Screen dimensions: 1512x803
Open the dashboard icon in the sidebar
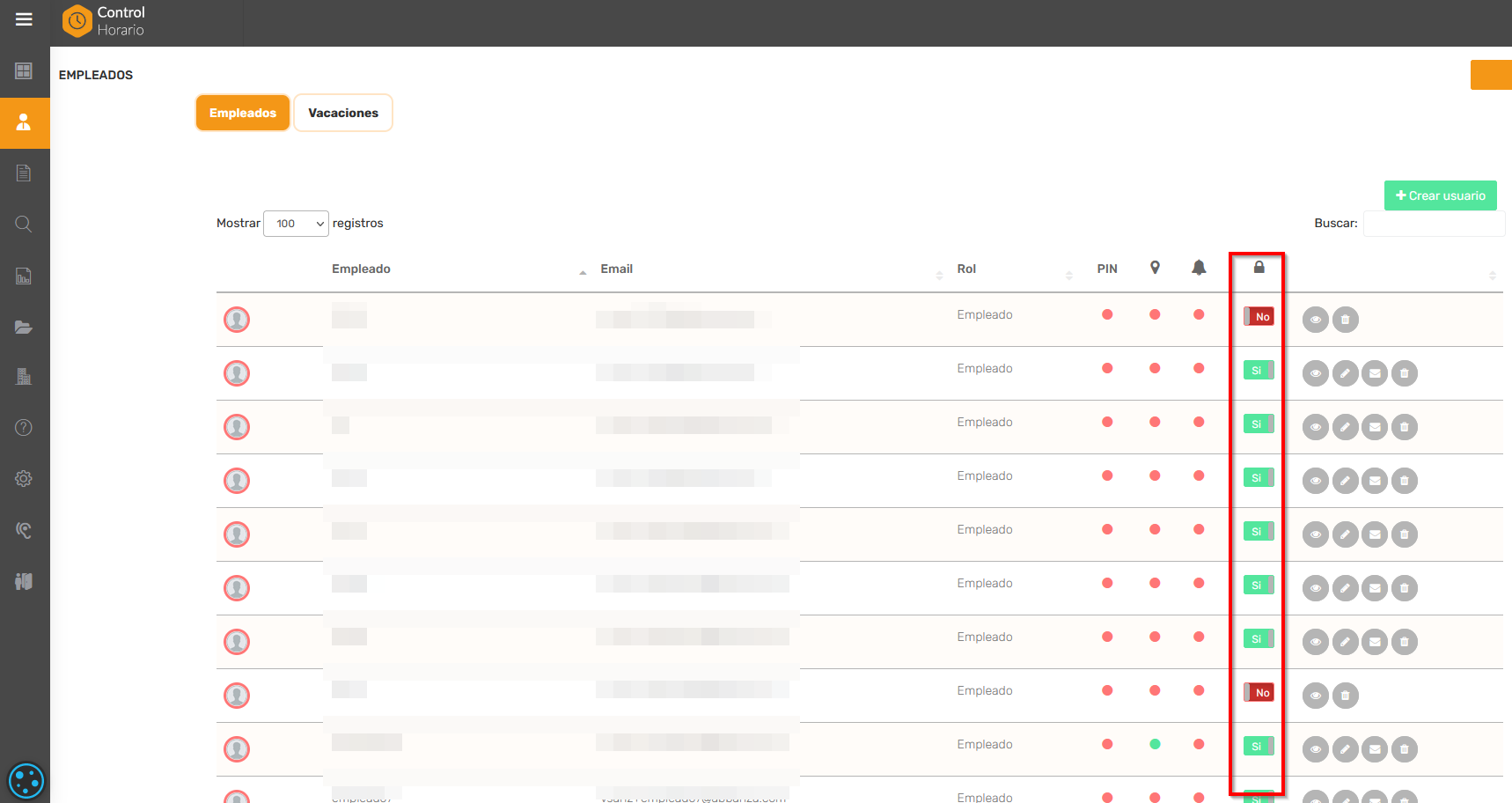pyautogui.click(x=24, y=71)
